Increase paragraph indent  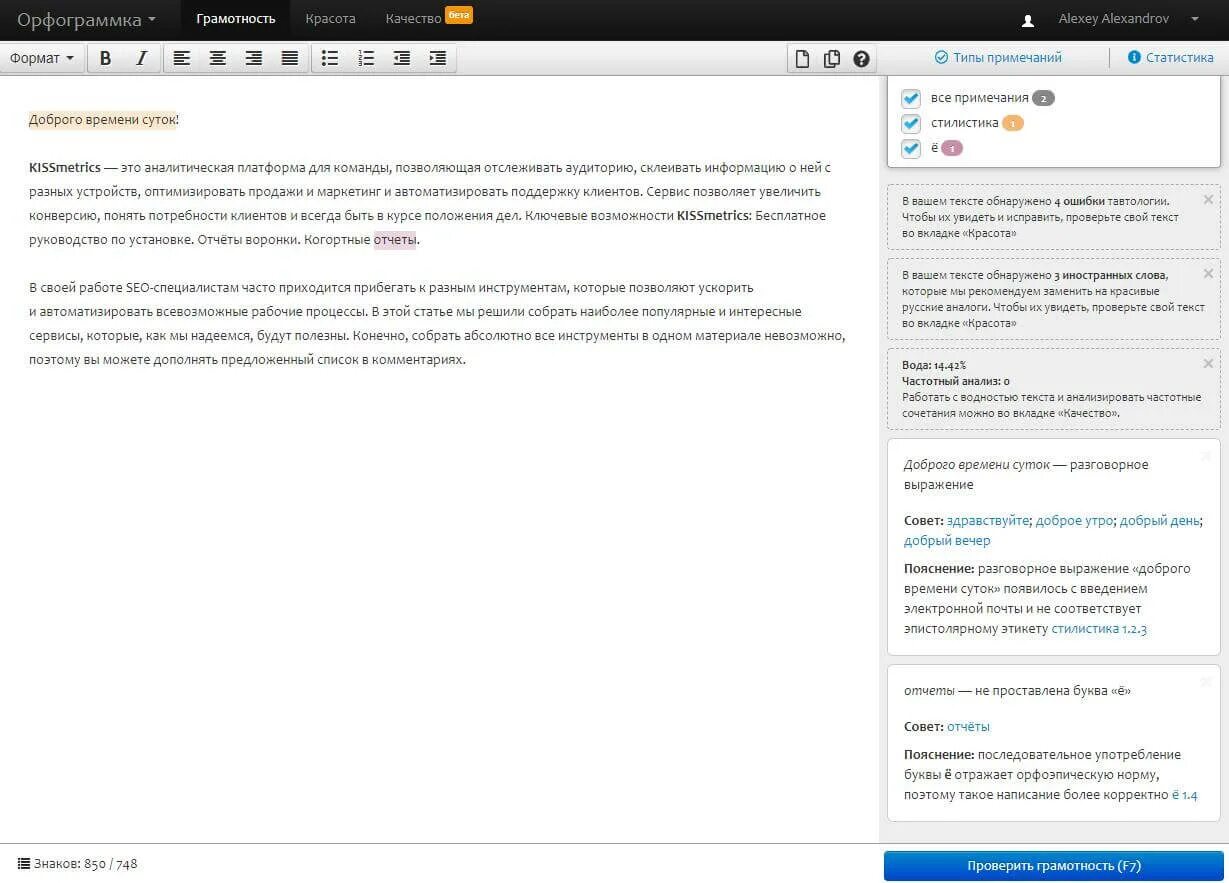coord(438,58)
